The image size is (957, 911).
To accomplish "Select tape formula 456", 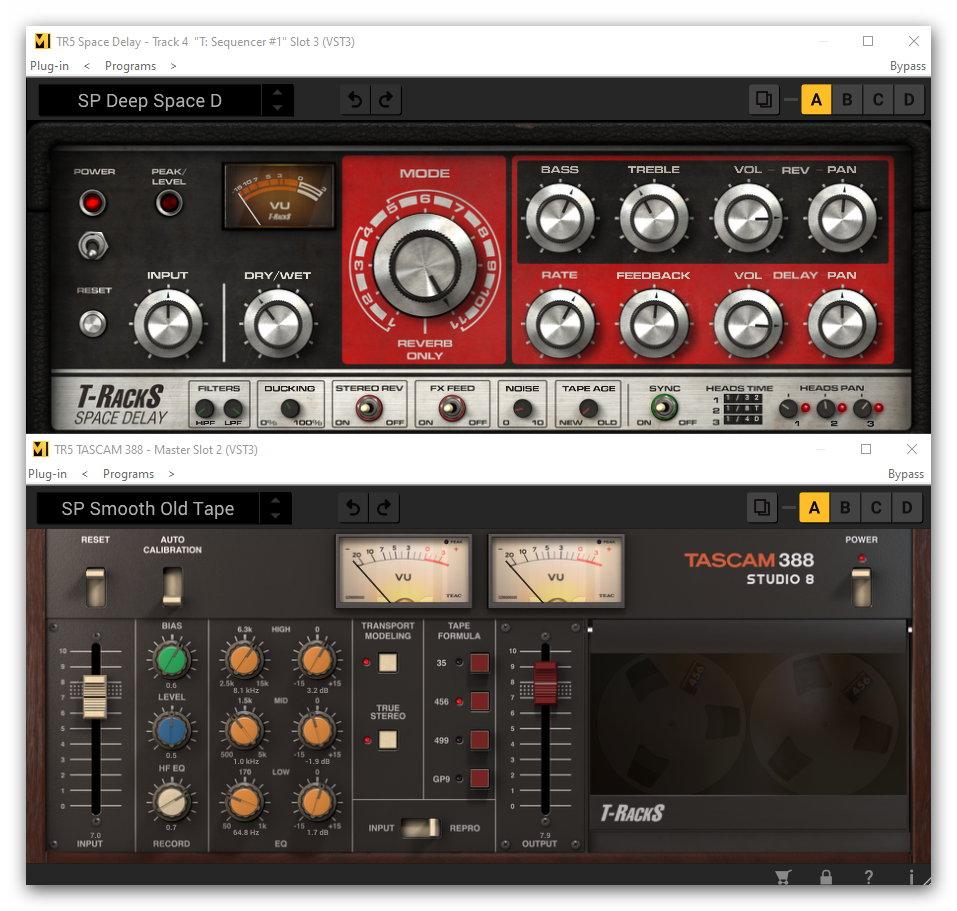I will [x=480, y=702].
